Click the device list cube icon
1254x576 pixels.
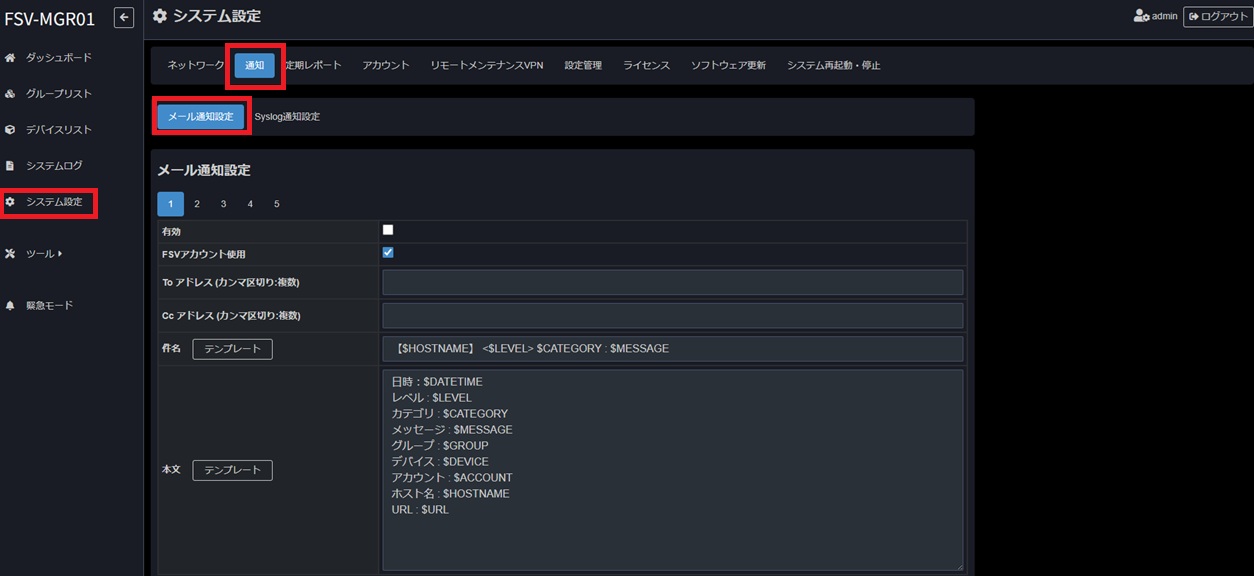[x=10, y=130]
